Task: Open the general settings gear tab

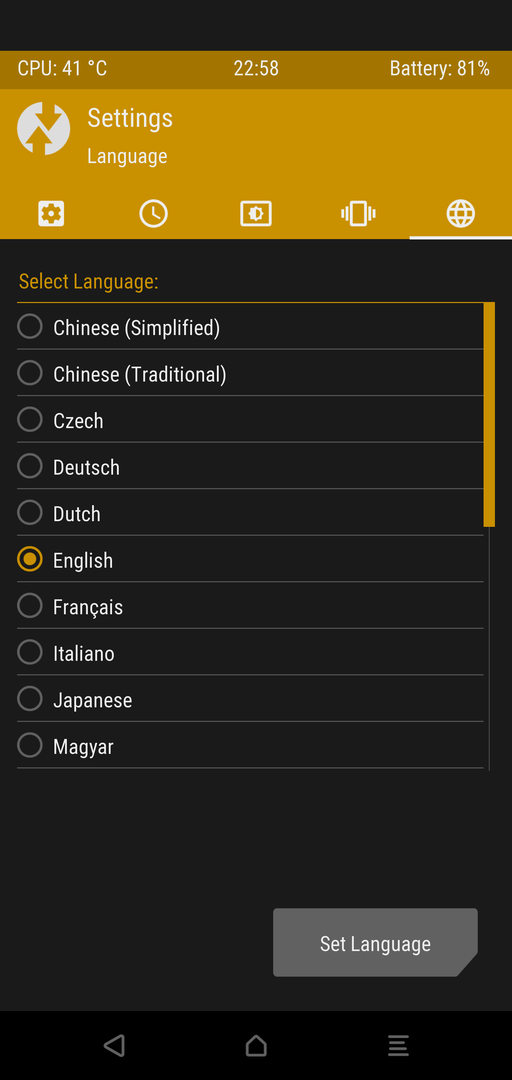Action: [51, 214]
